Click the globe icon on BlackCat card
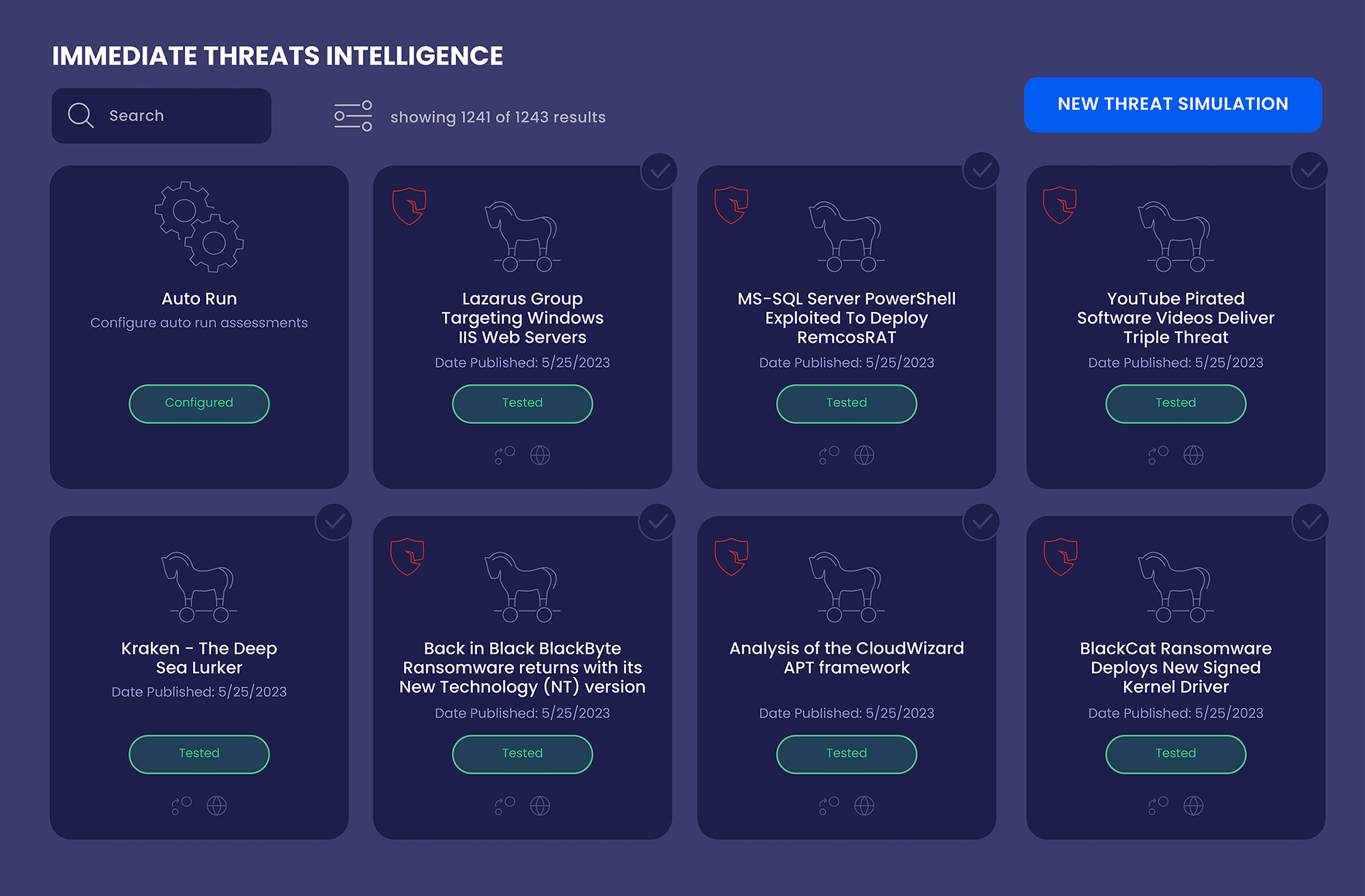This screenshot has width=1365, height=896. pyautogui.click(x=1193, y=806)
